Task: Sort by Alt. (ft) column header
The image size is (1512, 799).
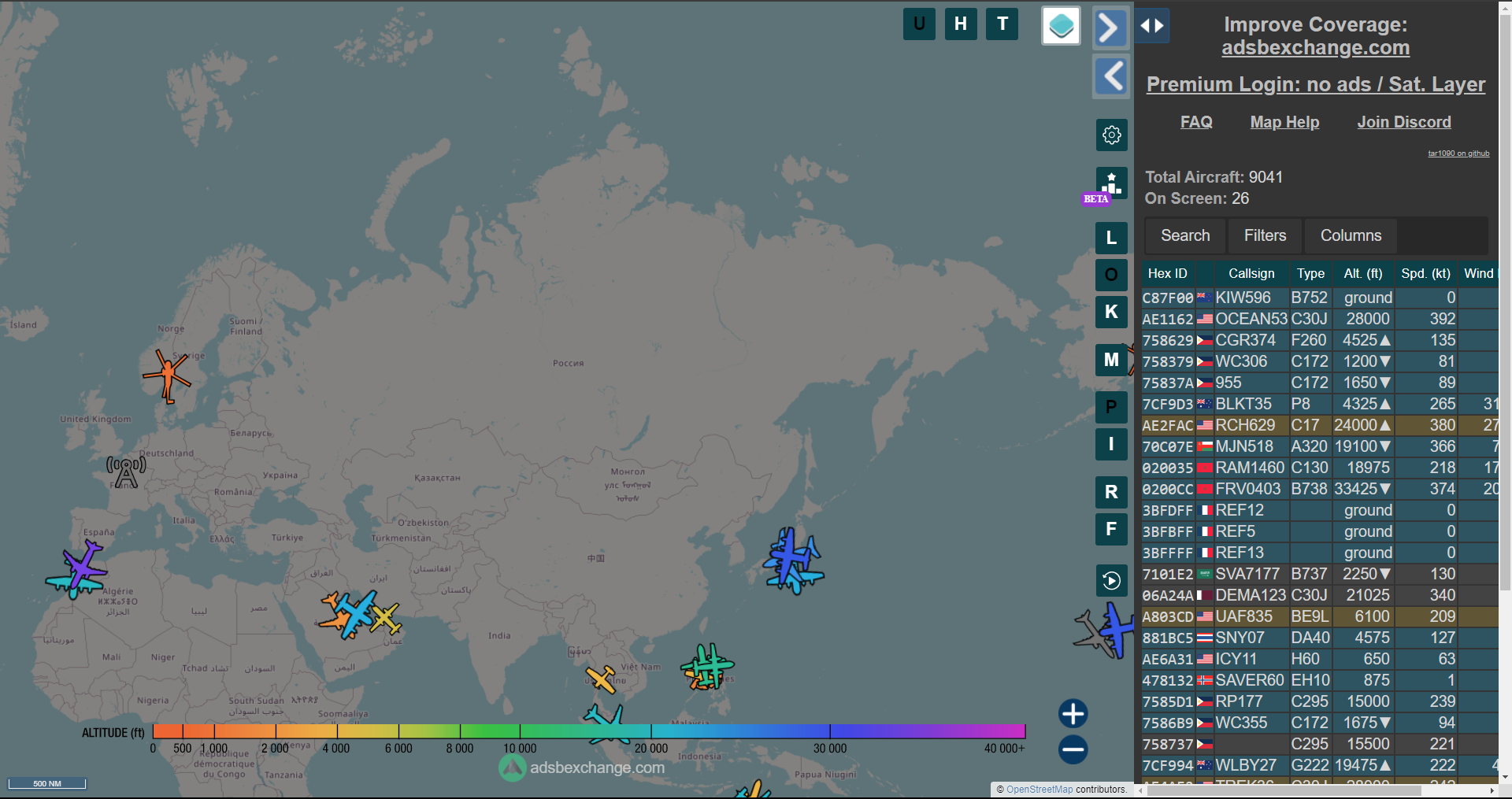Action: click(1363, 273)
